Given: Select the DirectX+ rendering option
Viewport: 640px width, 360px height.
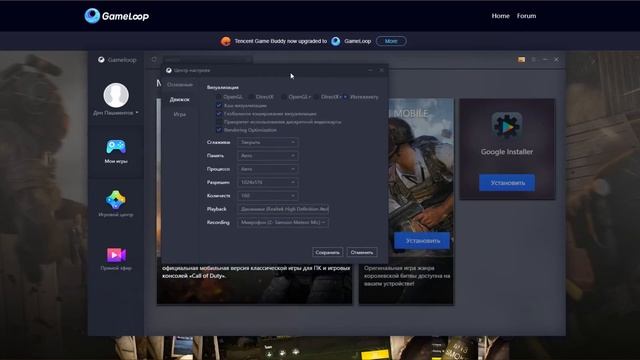Looking at the screenshot, I should [x=316, y=97].
